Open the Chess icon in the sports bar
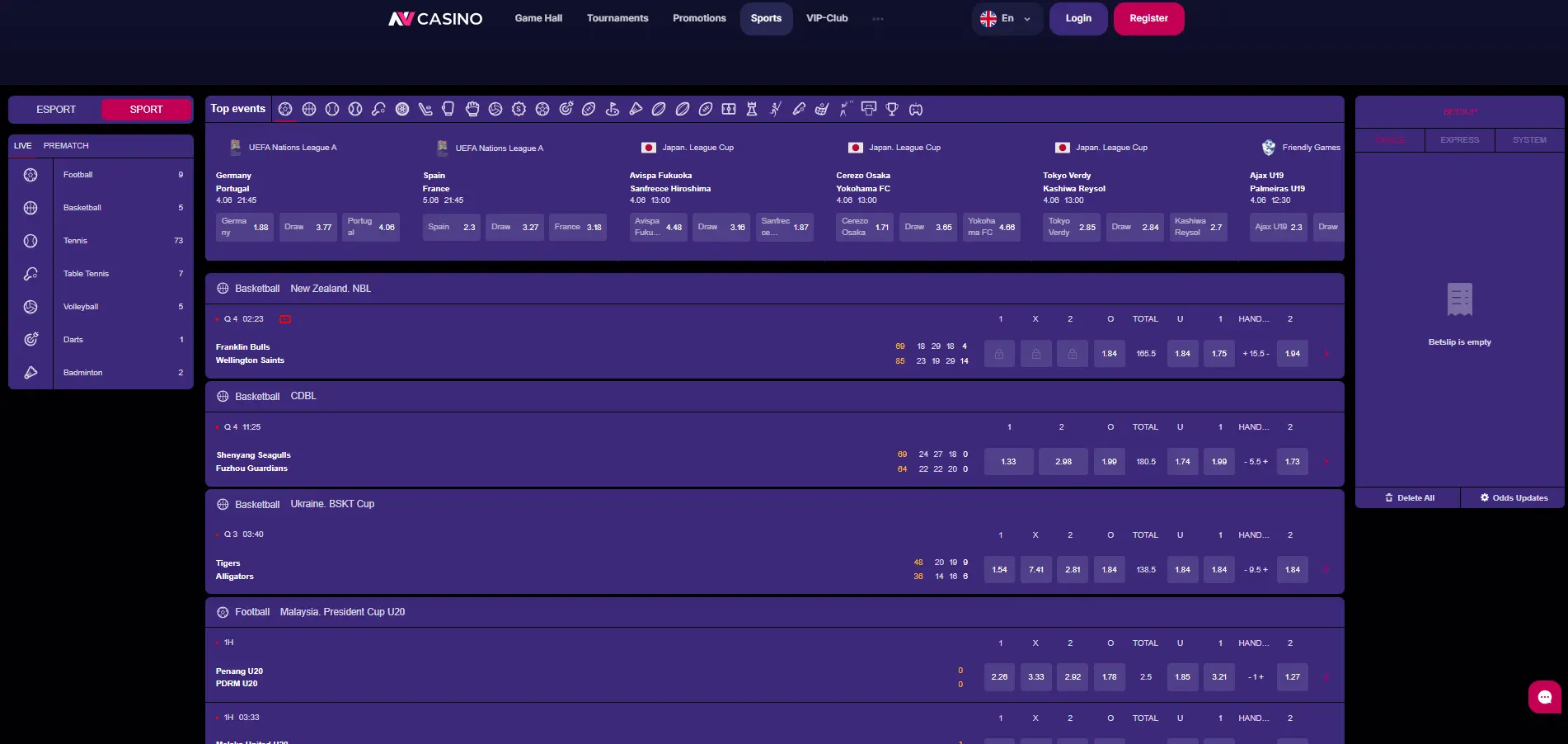This screenshot has width=1568, height=744. click(749, 109)
